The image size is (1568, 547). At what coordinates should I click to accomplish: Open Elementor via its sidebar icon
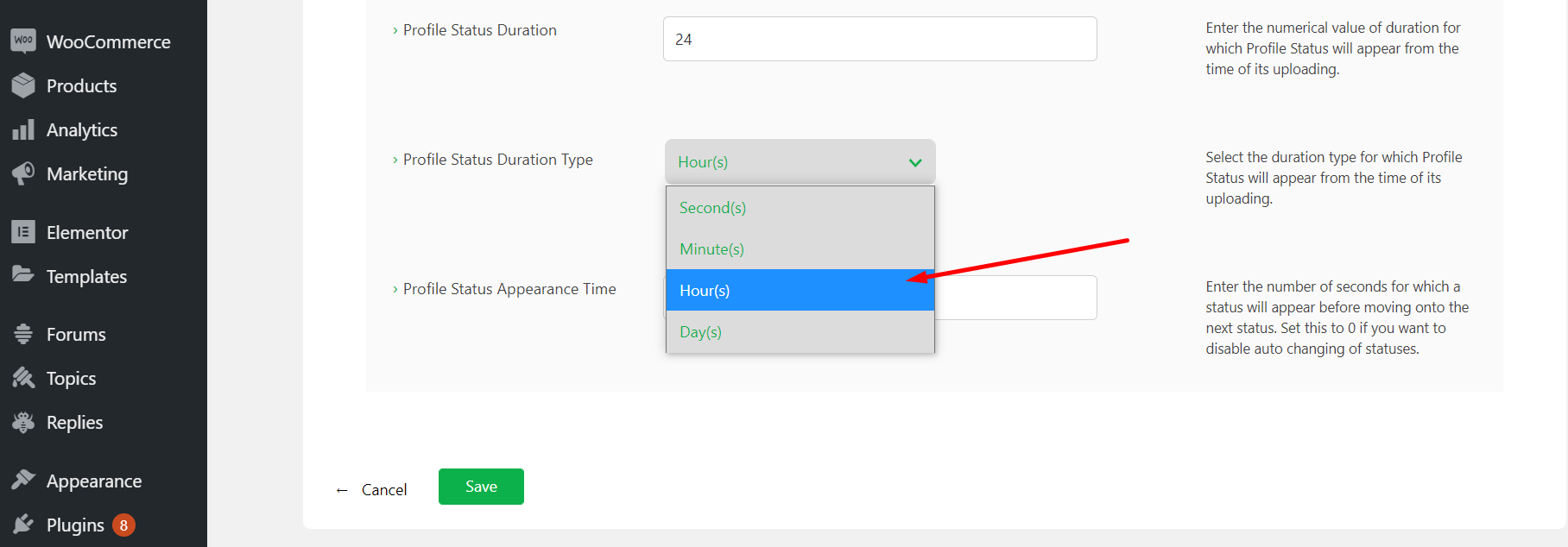coord(23,232)
